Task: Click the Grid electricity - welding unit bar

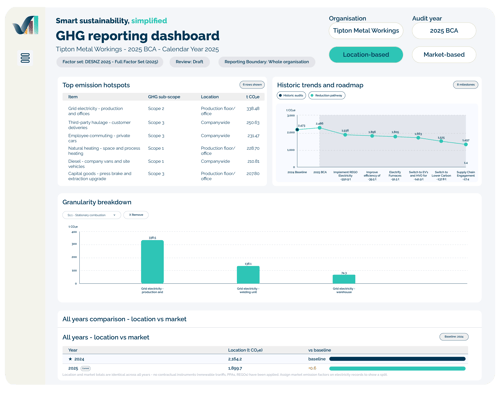Action: click(x=248, y=275)
